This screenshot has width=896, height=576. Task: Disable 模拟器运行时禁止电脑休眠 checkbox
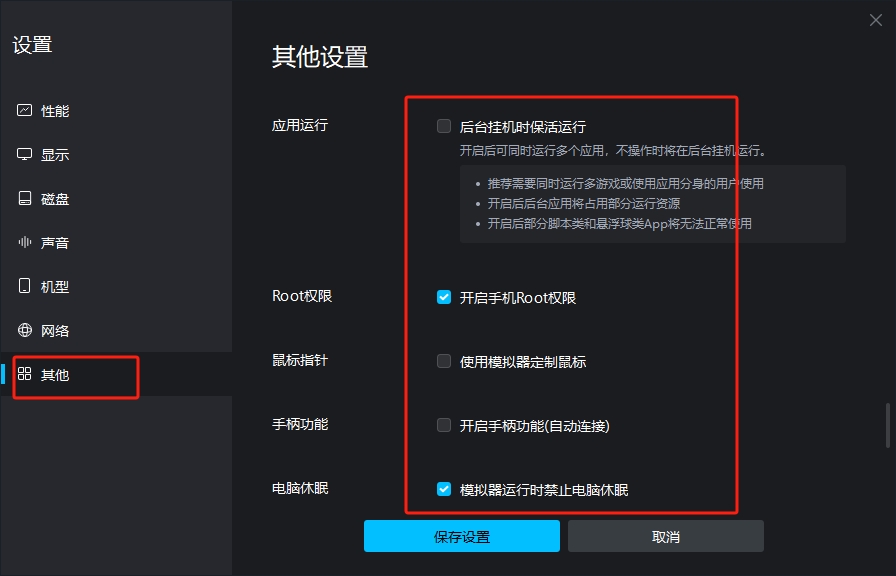coord(444,489)
